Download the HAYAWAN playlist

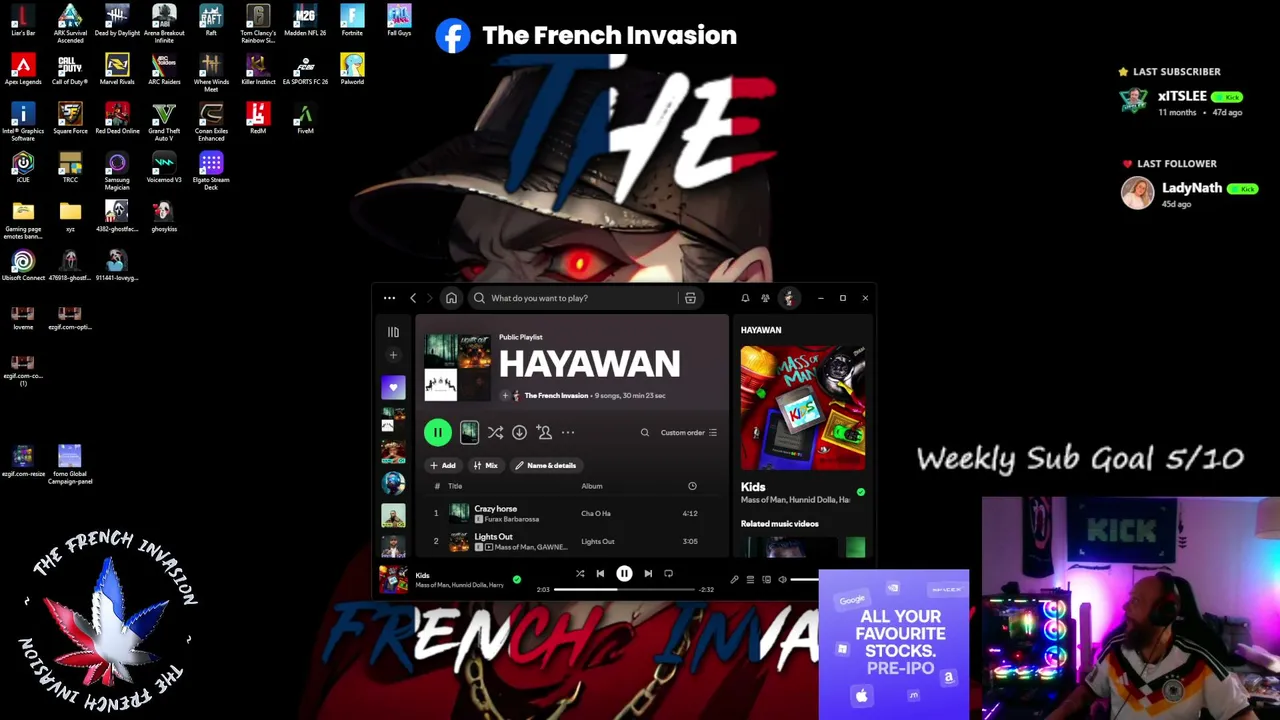519,432
